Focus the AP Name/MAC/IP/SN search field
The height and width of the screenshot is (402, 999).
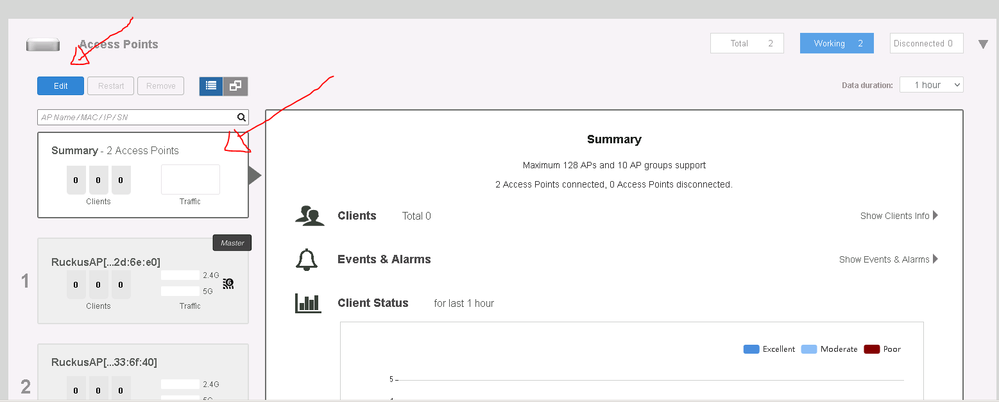(136, 117)
